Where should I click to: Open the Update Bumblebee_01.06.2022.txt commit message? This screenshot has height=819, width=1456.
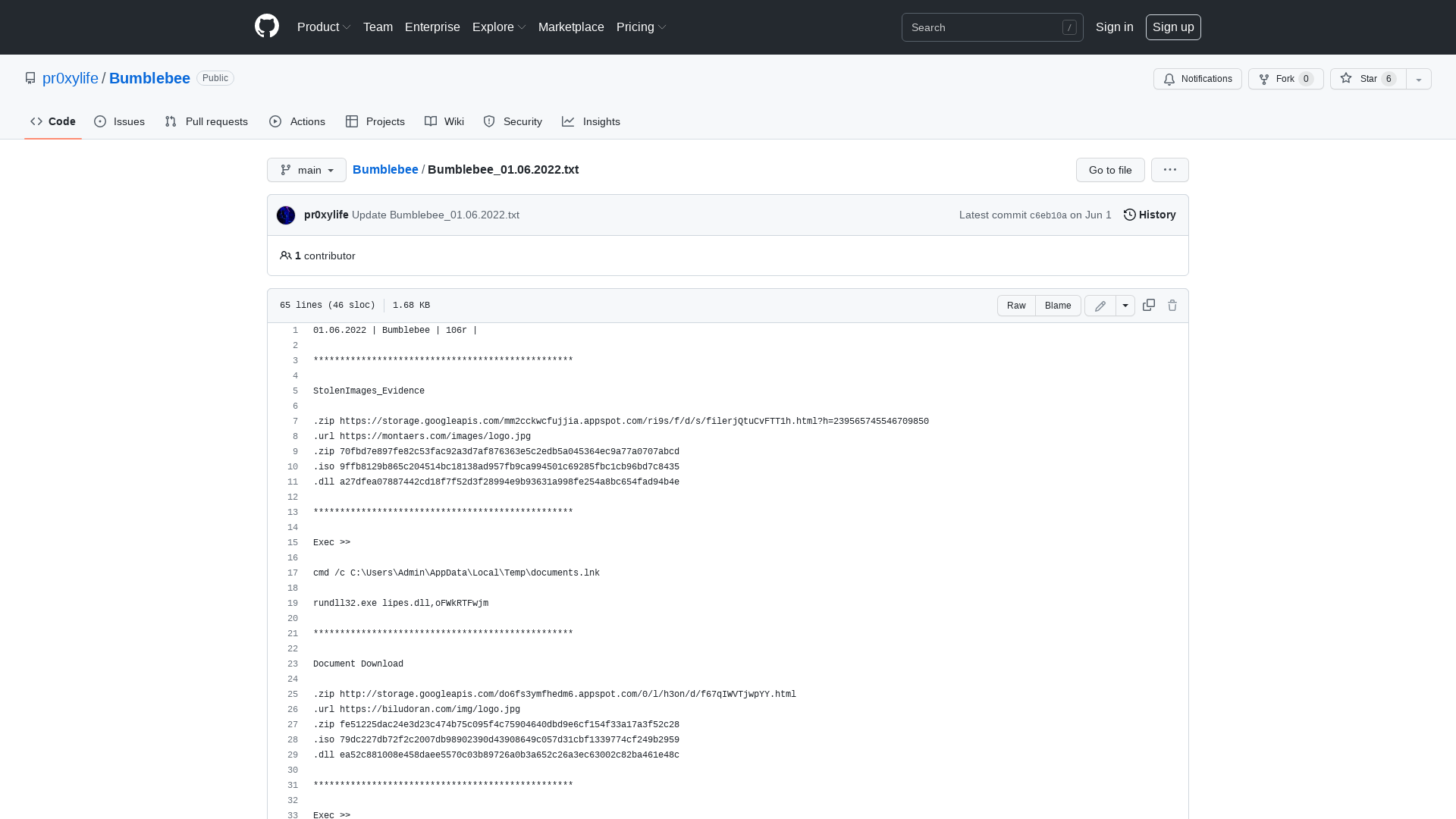click(435, 215)
